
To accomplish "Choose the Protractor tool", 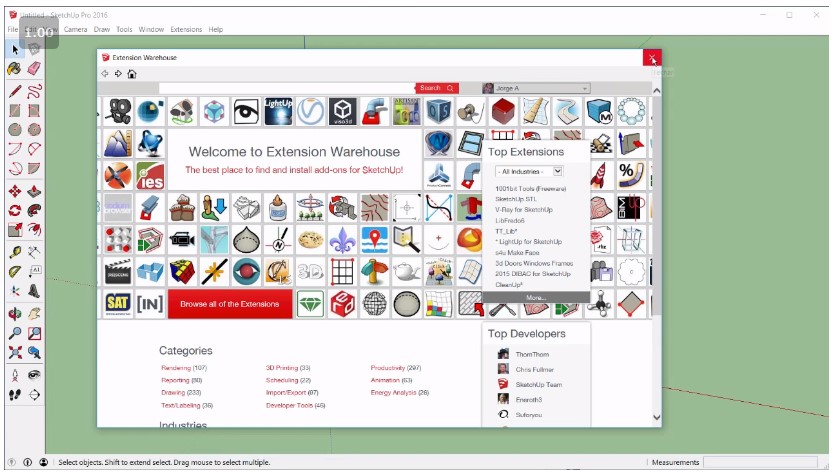I will point(15,272).
